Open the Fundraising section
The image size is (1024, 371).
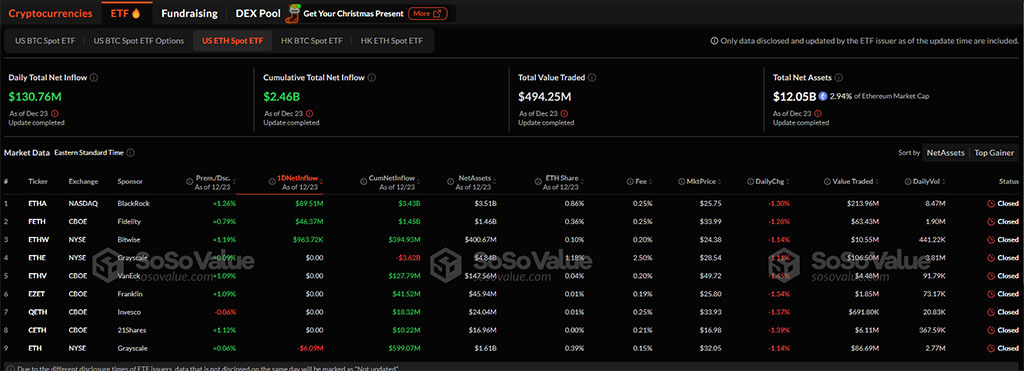click(x=189, y=13)
